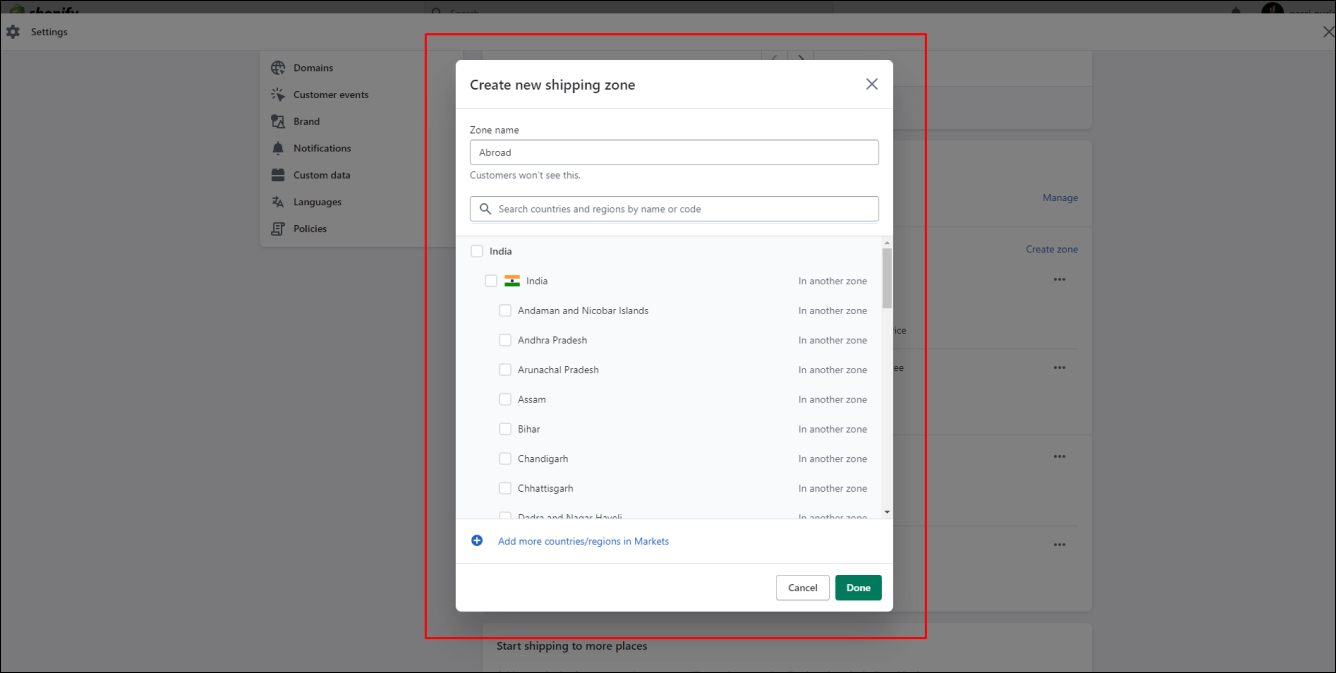Open Policies in Settings sidebar
The height and width of the screenshot is (673, 1336).
[x=310, y=229]
